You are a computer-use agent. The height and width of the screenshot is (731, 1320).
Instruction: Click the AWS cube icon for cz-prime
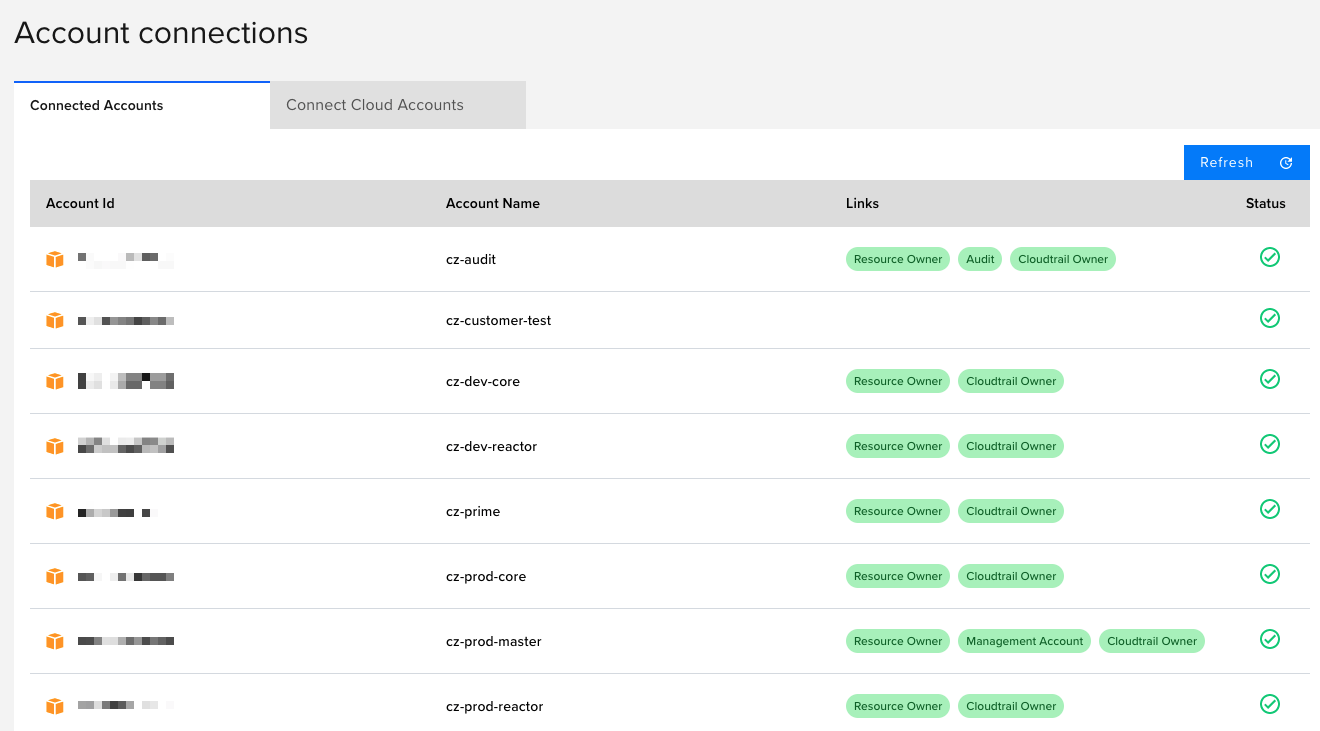(x=55, y=512)
